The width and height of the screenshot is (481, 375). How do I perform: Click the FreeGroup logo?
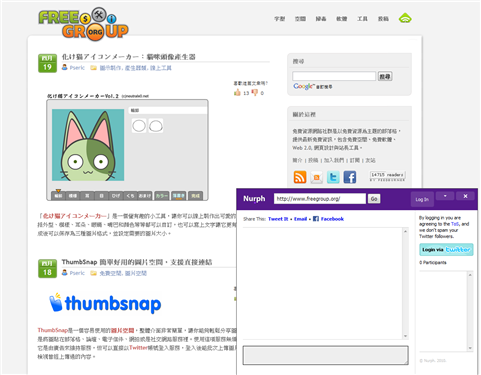[x=83, y=24]
